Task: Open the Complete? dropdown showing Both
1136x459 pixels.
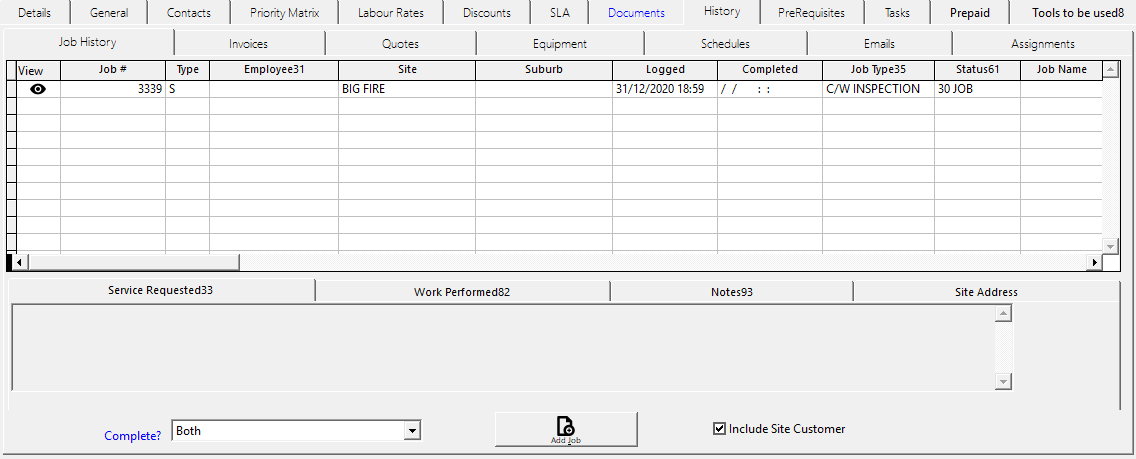Action: [410, 431]
